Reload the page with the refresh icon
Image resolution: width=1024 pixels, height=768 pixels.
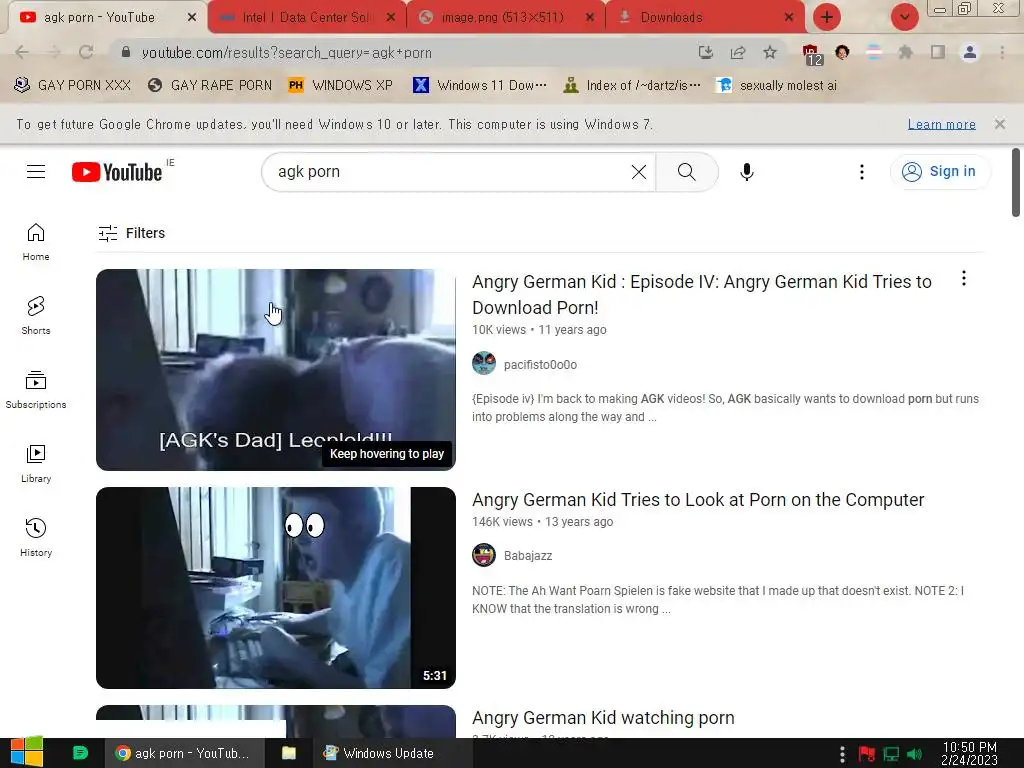point(86,52)
